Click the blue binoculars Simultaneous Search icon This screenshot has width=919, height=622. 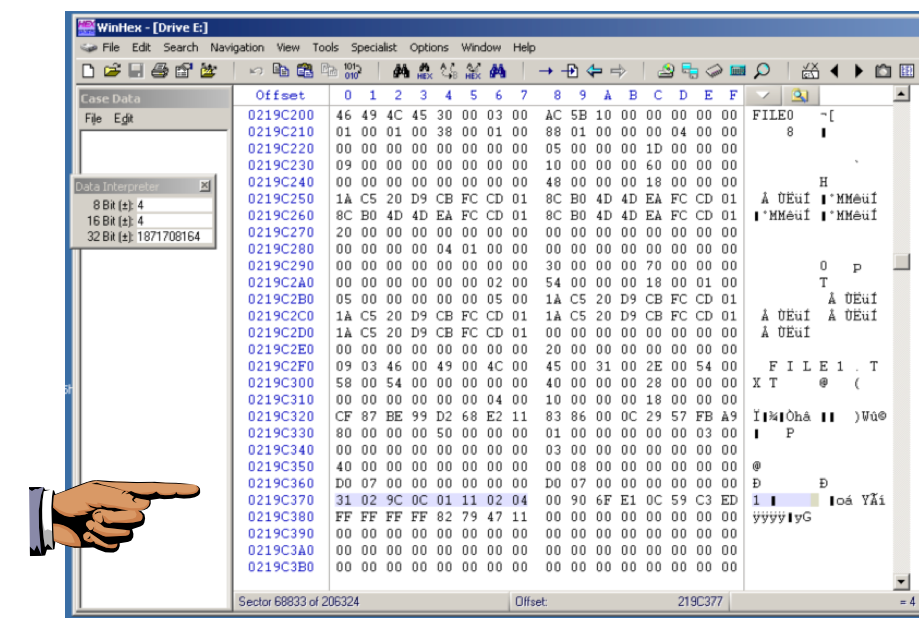[x=498, y=71]
